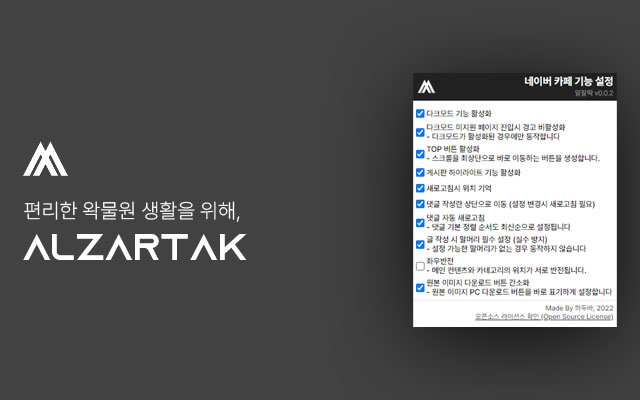Click the Made By 2022 credit text
640x400 pixels.
pyautogui.click(x=579, y=308)
